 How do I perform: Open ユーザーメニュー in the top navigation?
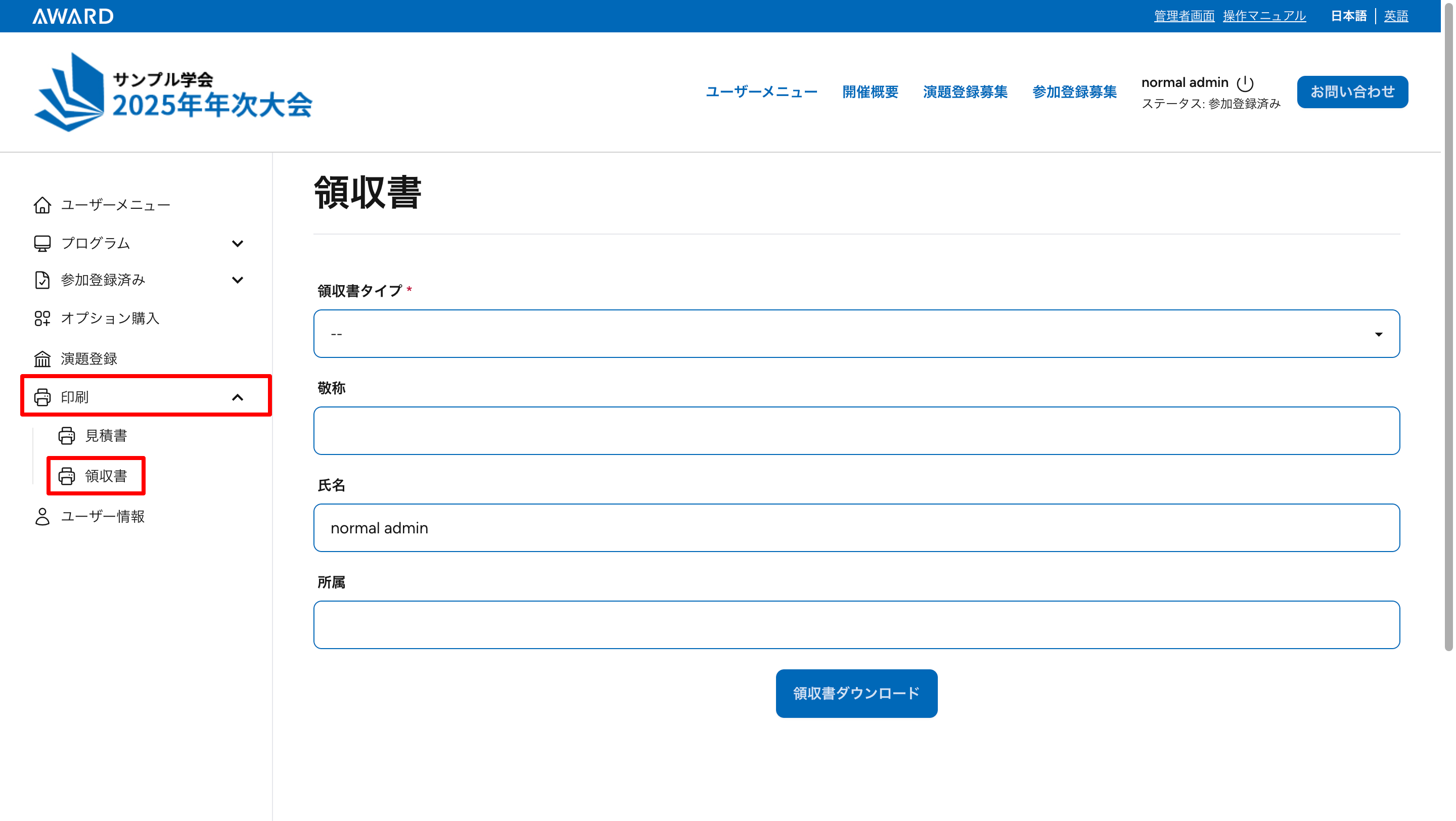pyautogui.click(x=761, y=92)
